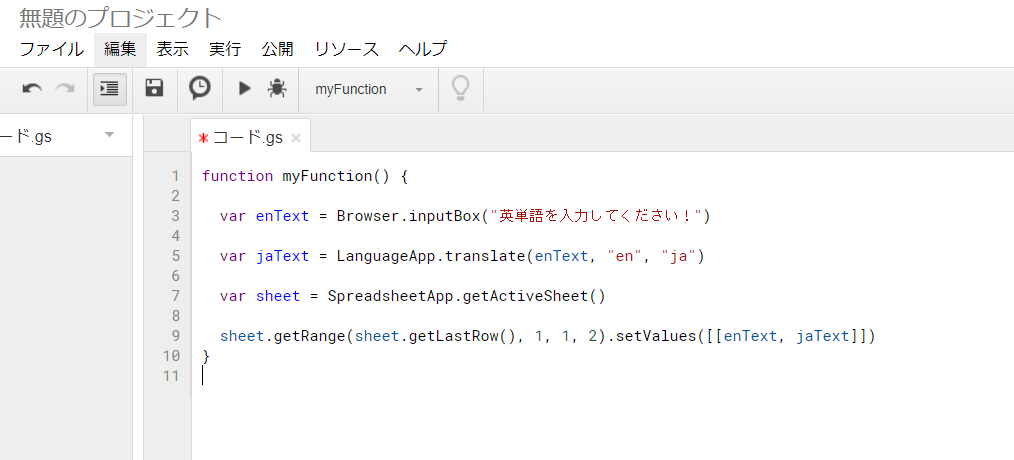Viewport: 1014px width, 460px height.
Task: Click the lightbulb hint icon
Action: (460, 89)
